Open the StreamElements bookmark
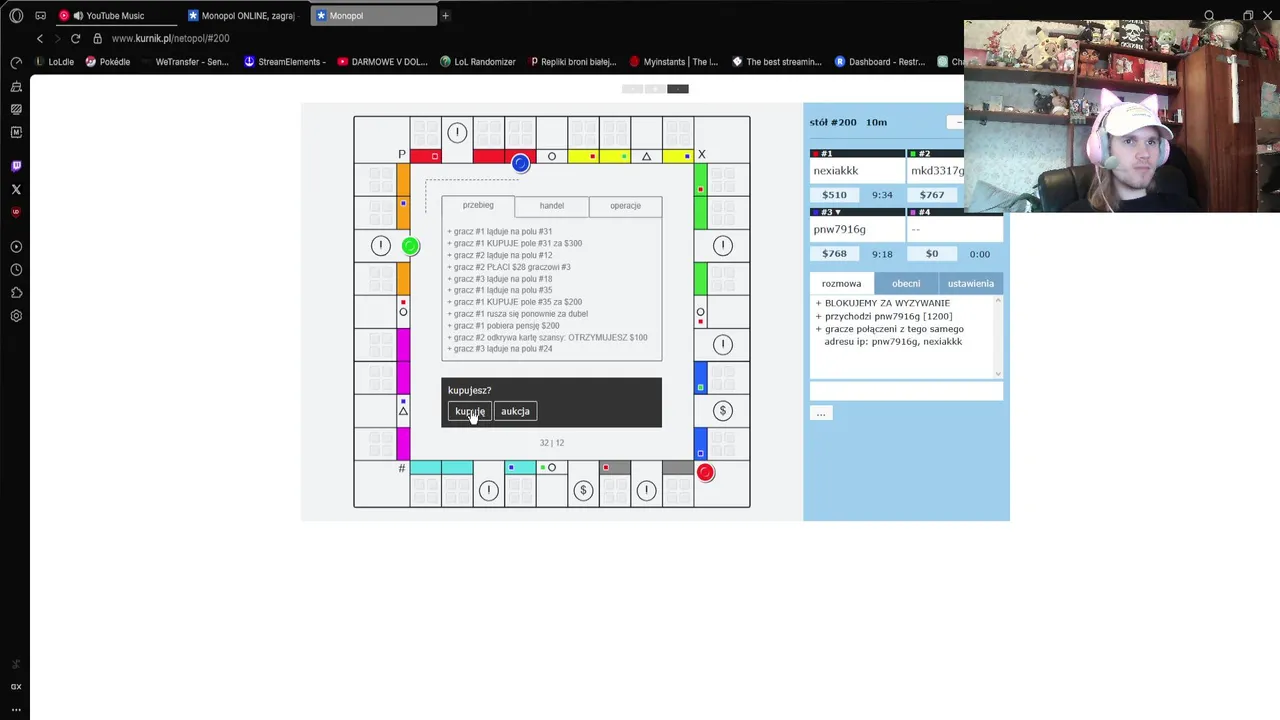 pyautogui.click(x=285, y=62)
